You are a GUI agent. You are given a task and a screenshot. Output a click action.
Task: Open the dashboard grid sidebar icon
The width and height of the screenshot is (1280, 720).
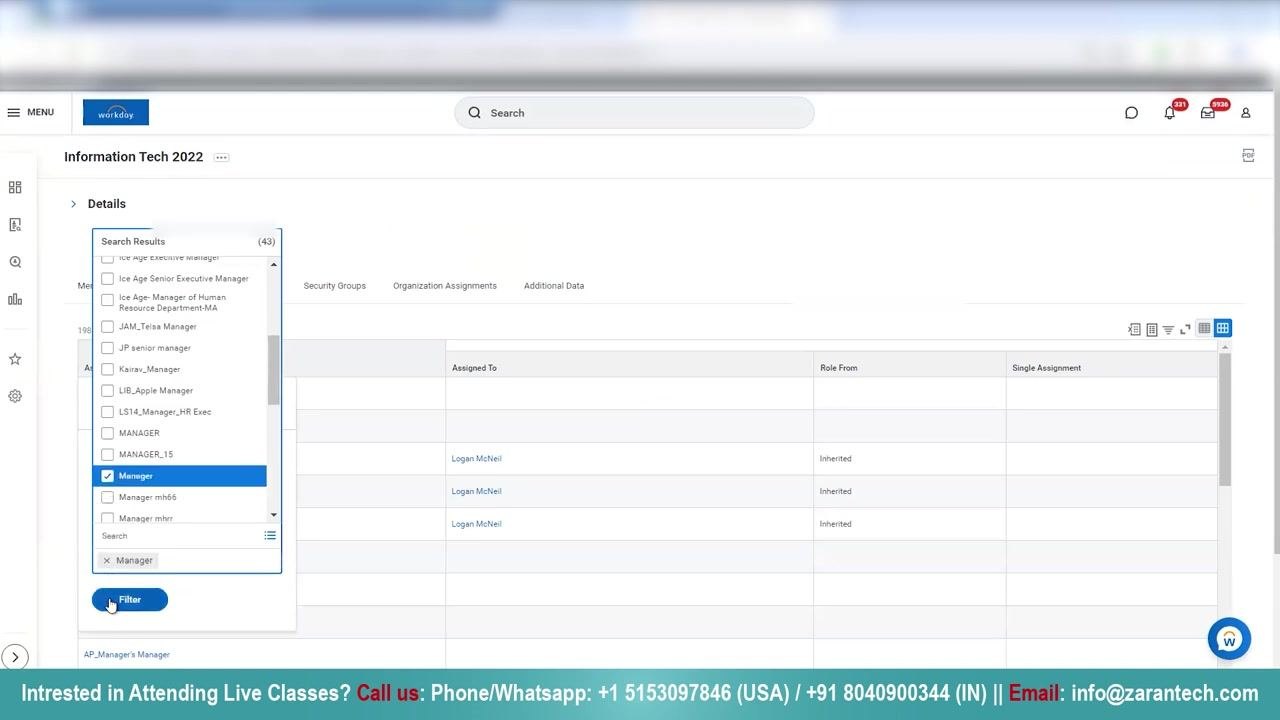(15, 187)
